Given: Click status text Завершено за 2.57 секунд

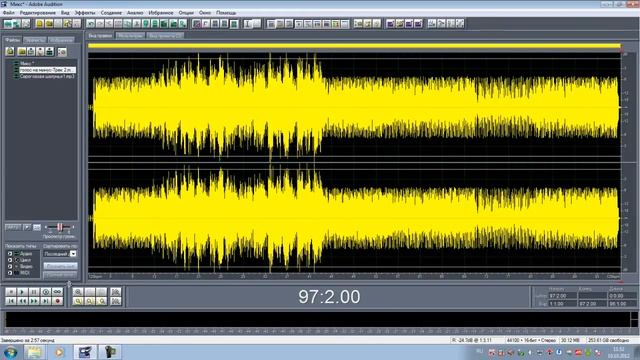Looking at the screenshot, I should click(27, 340).
